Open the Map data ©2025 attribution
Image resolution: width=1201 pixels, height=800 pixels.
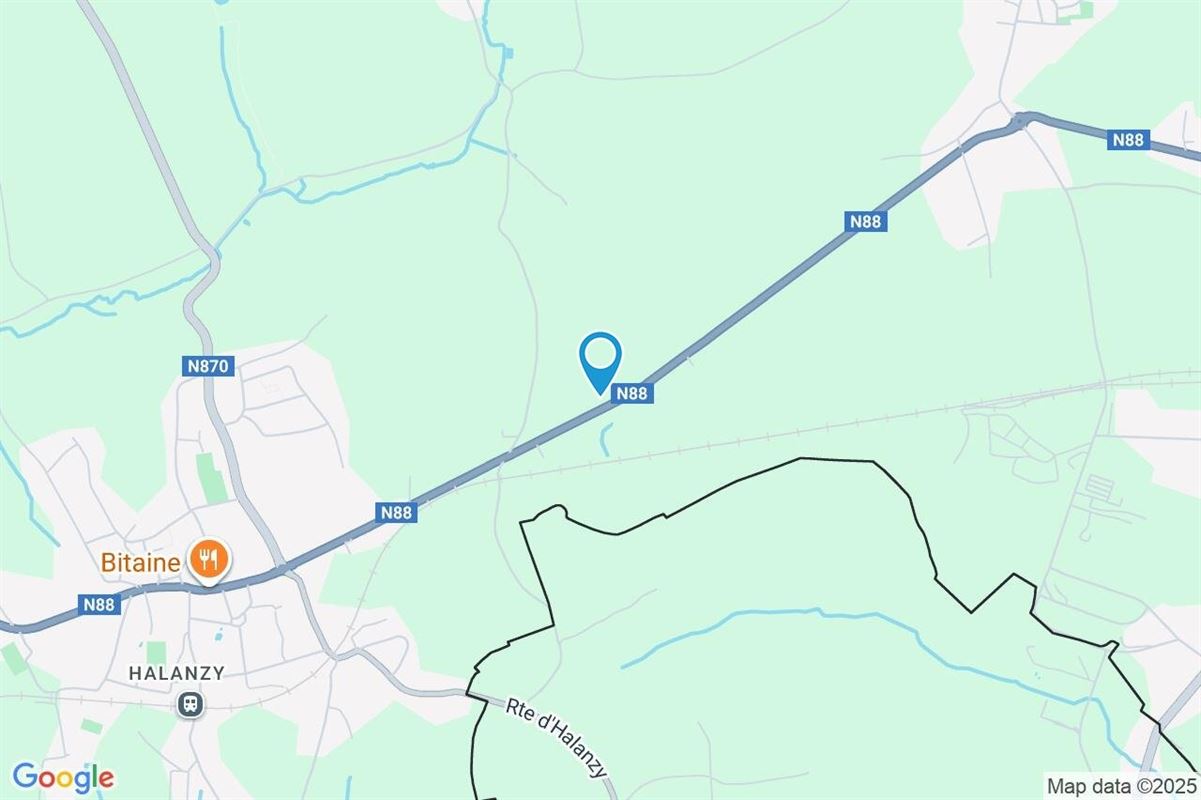point(1120,784)
